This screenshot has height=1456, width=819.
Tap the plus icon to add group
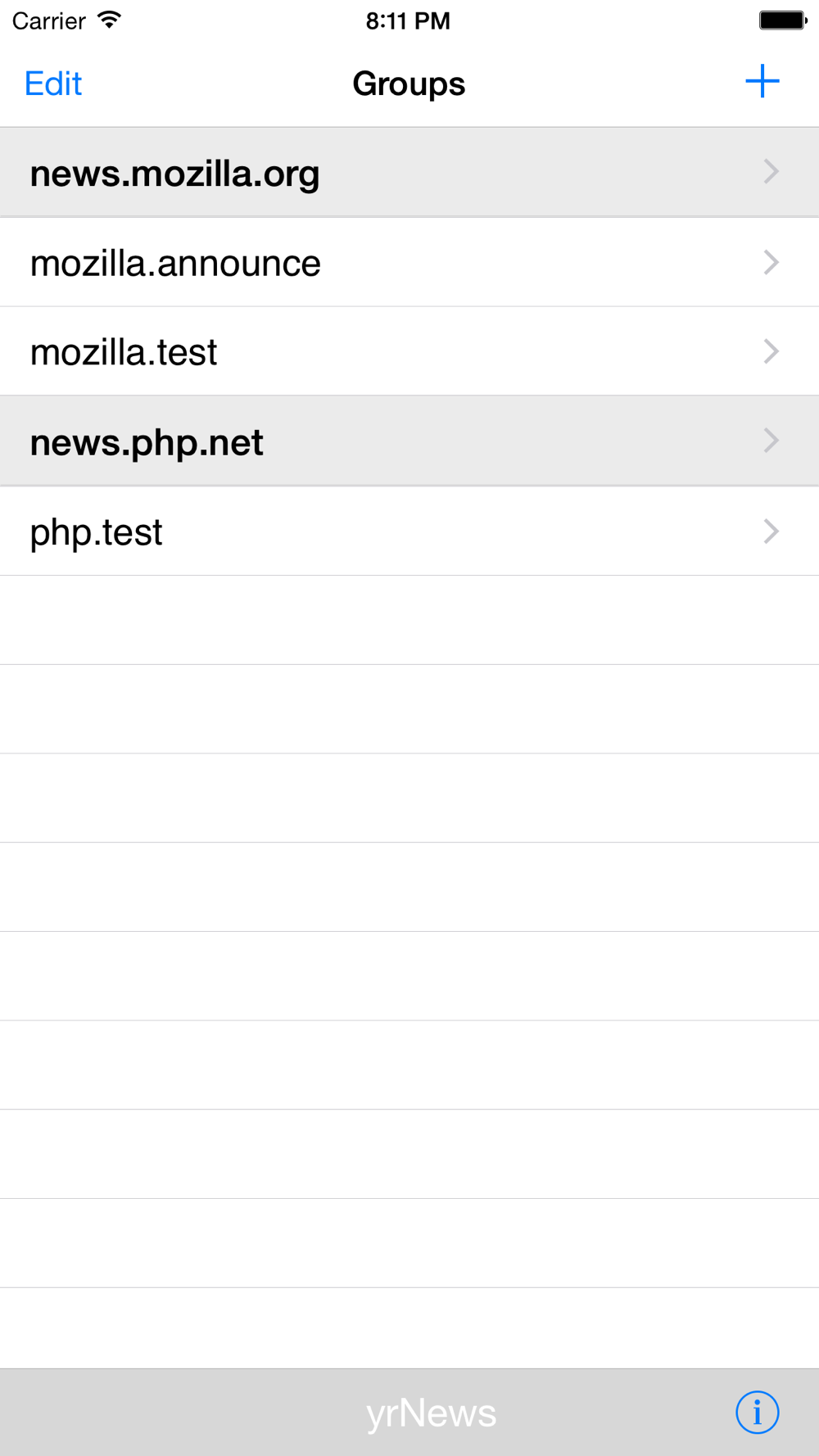(x=762, y=82)
